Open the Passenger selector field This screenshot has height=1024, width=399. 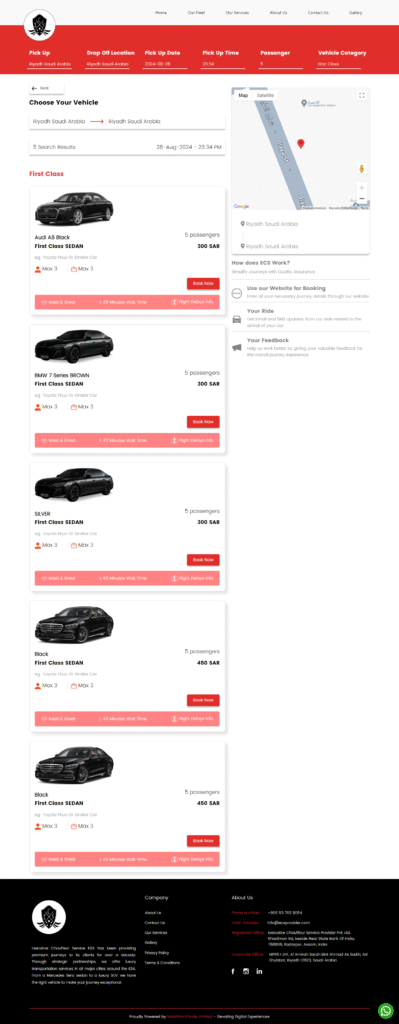pos(281,64)
